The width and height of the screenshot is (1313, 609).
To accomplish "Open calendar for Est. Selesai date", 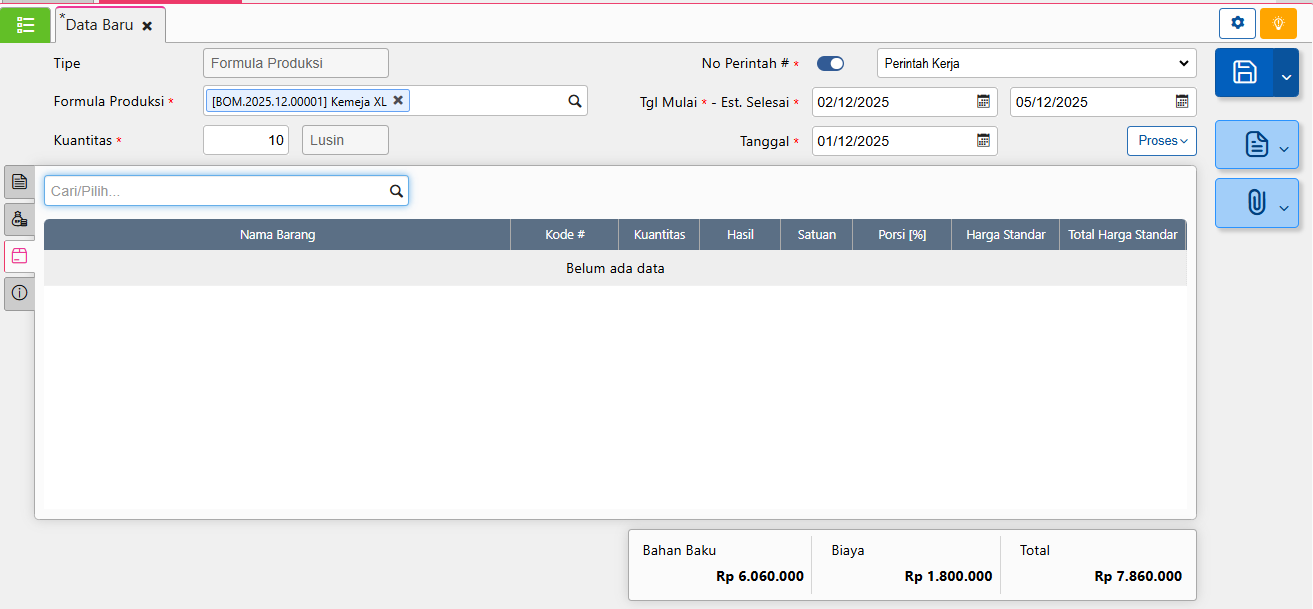I will click(1182, 102).
